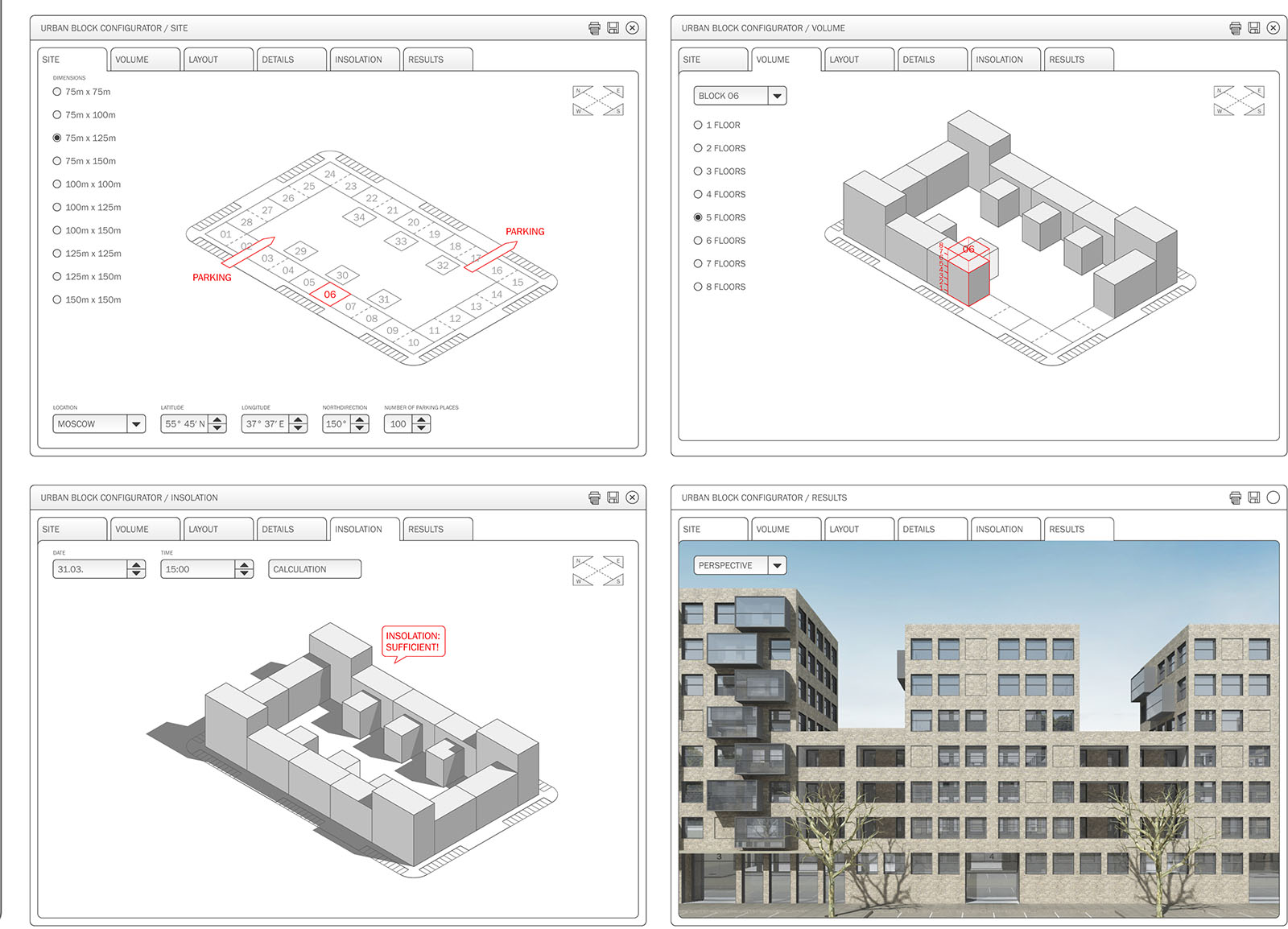This screenshot has height=929, width=1288.
Task: Click the print icon in the Results window
Action: coord(1235,498)
